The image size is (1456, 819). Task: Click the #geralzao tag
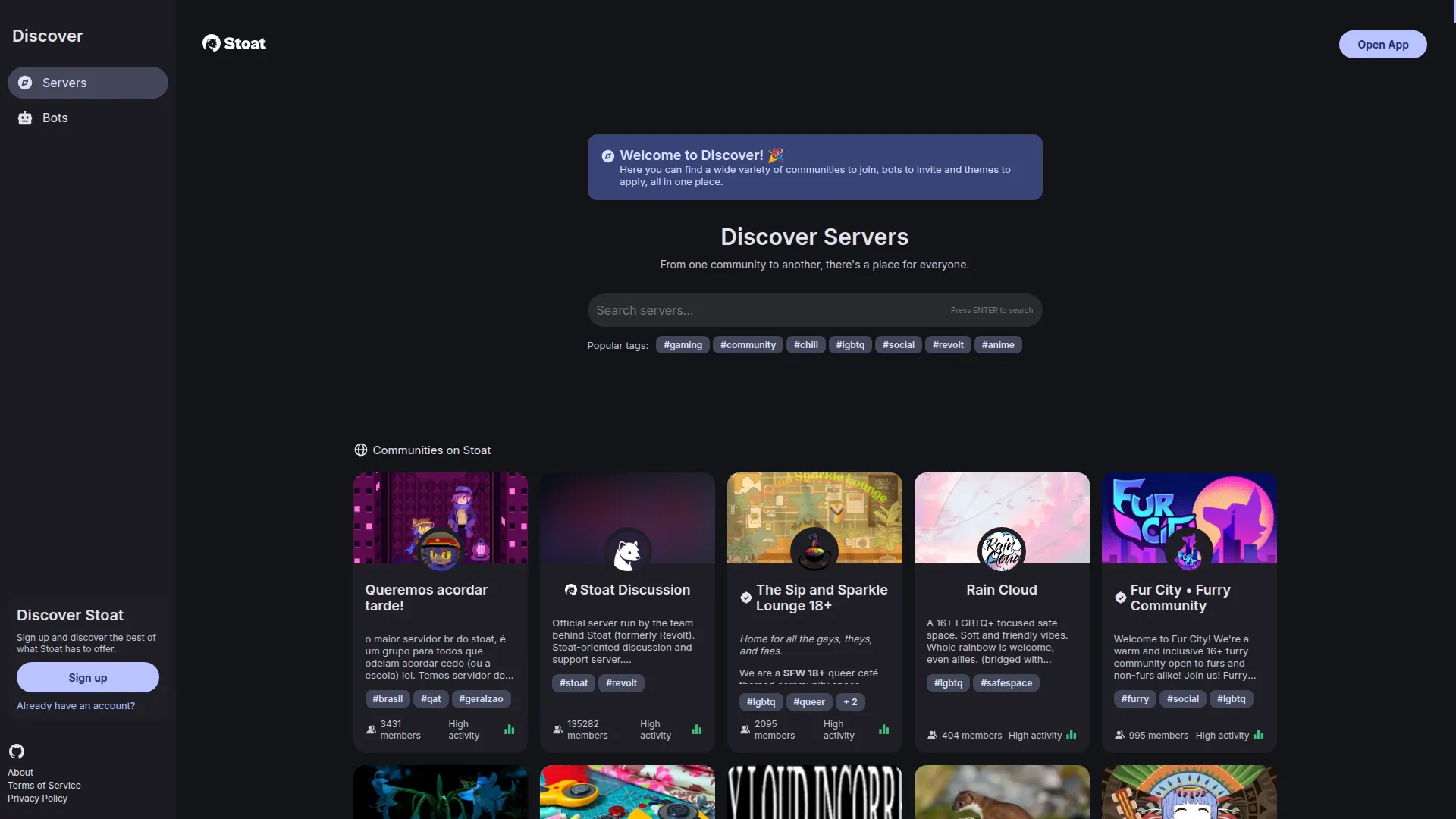point(481,699)
